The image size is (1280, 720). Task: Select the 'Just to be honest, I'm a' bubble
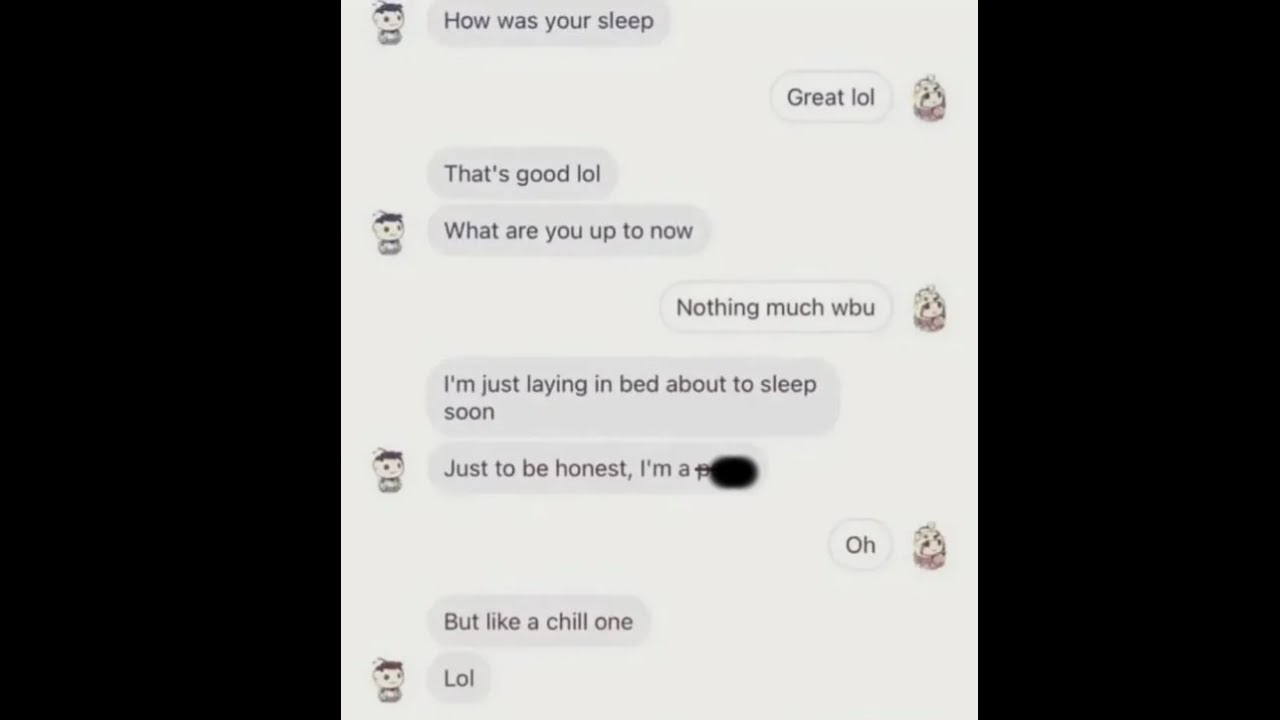click(595, 469)
